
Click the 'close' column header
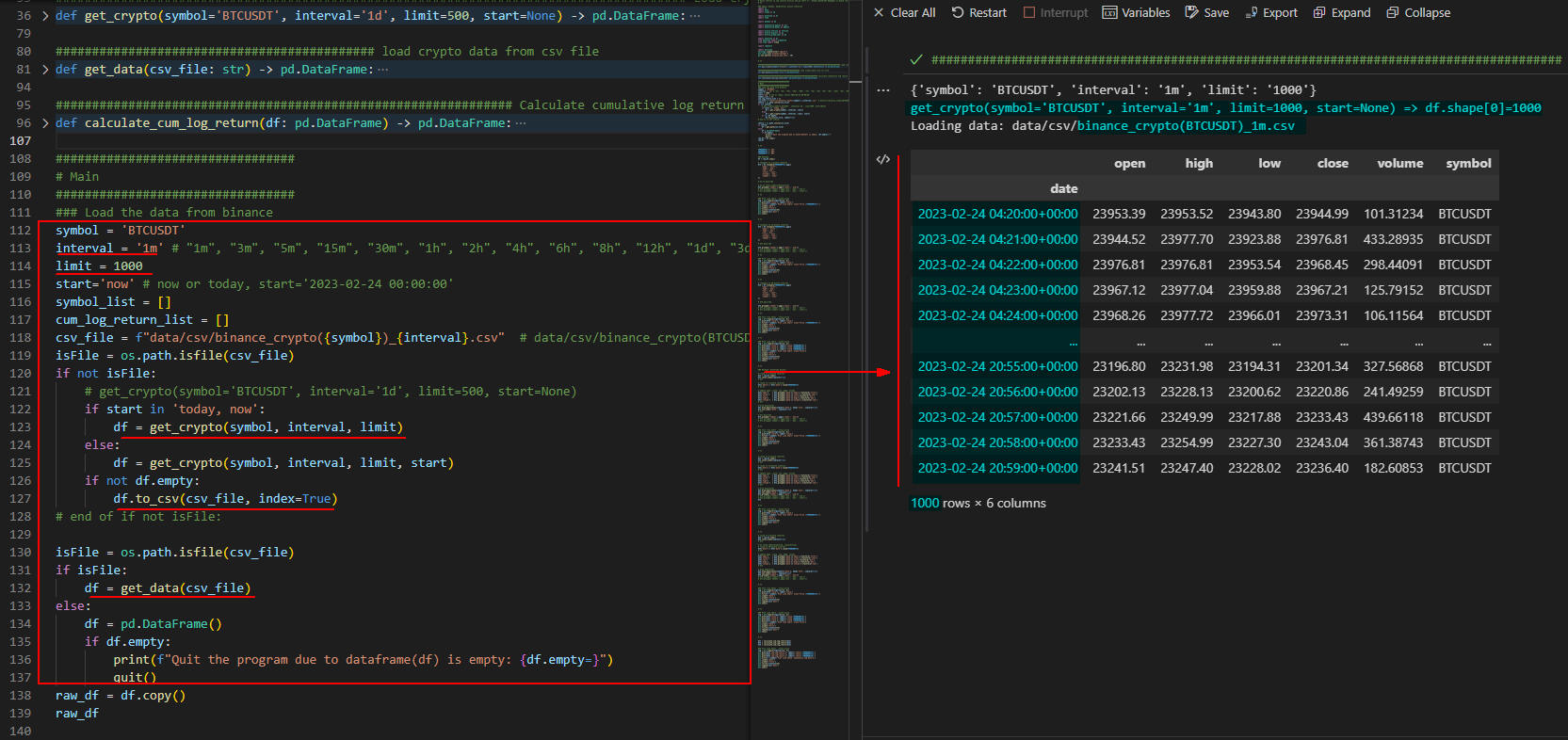point(1333,164)
